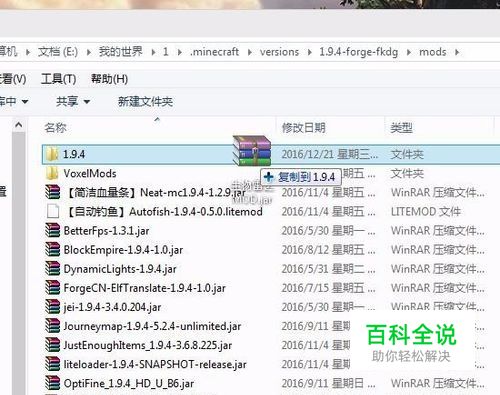
Task: Click 2016/7/15 date of ForgeCN row
Action: coord(328,288)
